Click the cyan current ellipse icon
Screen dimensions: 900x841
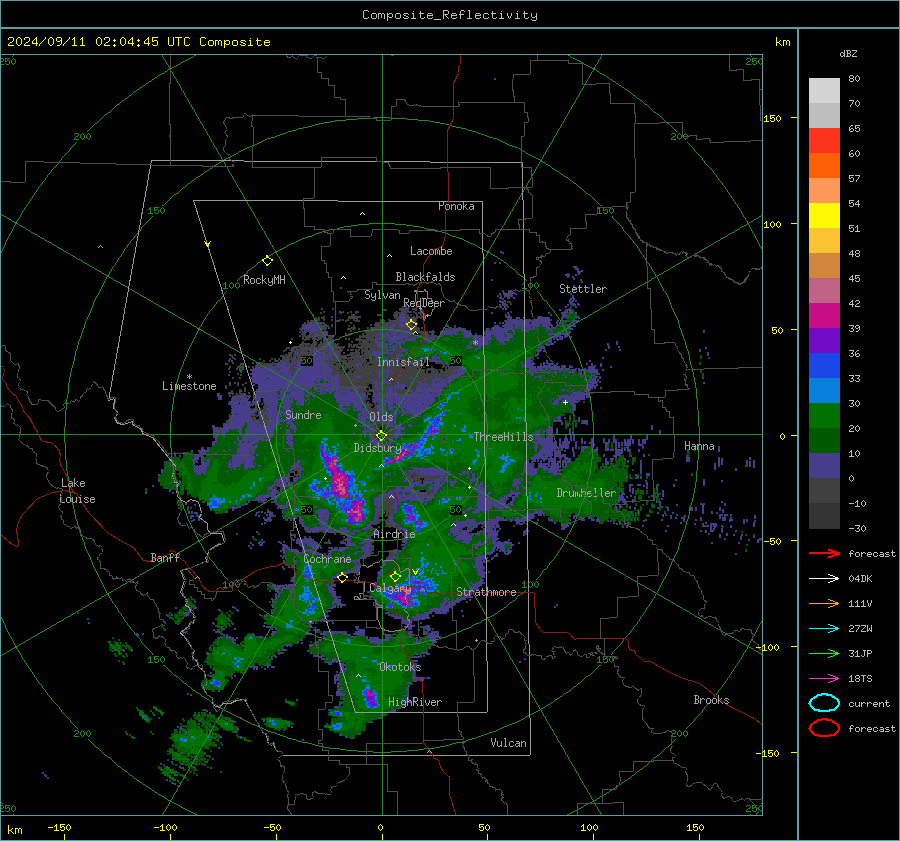tap(824, 703)
